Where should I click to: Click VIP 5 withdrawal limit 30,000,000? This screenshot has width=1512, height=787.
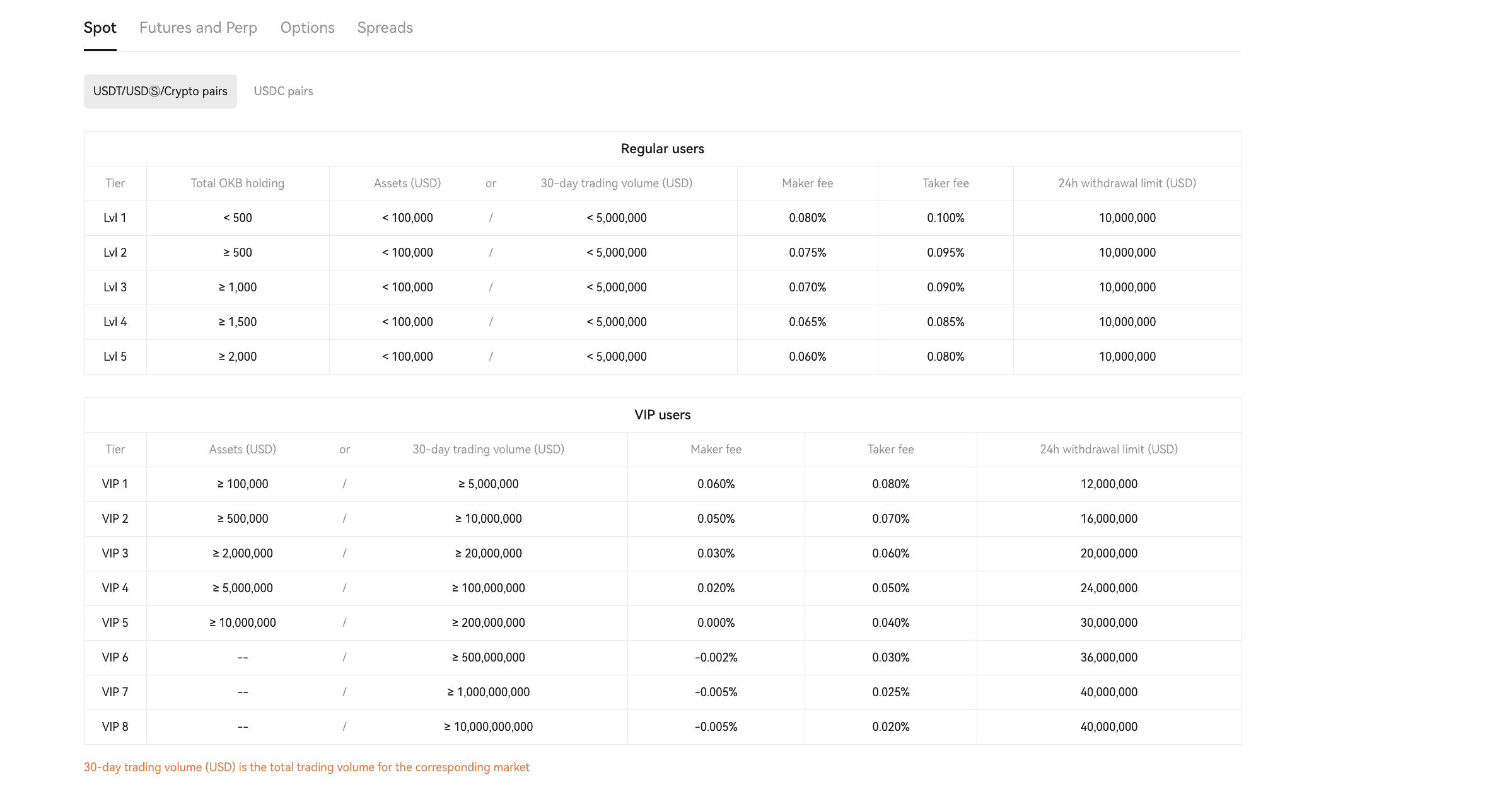[1108, 623]
